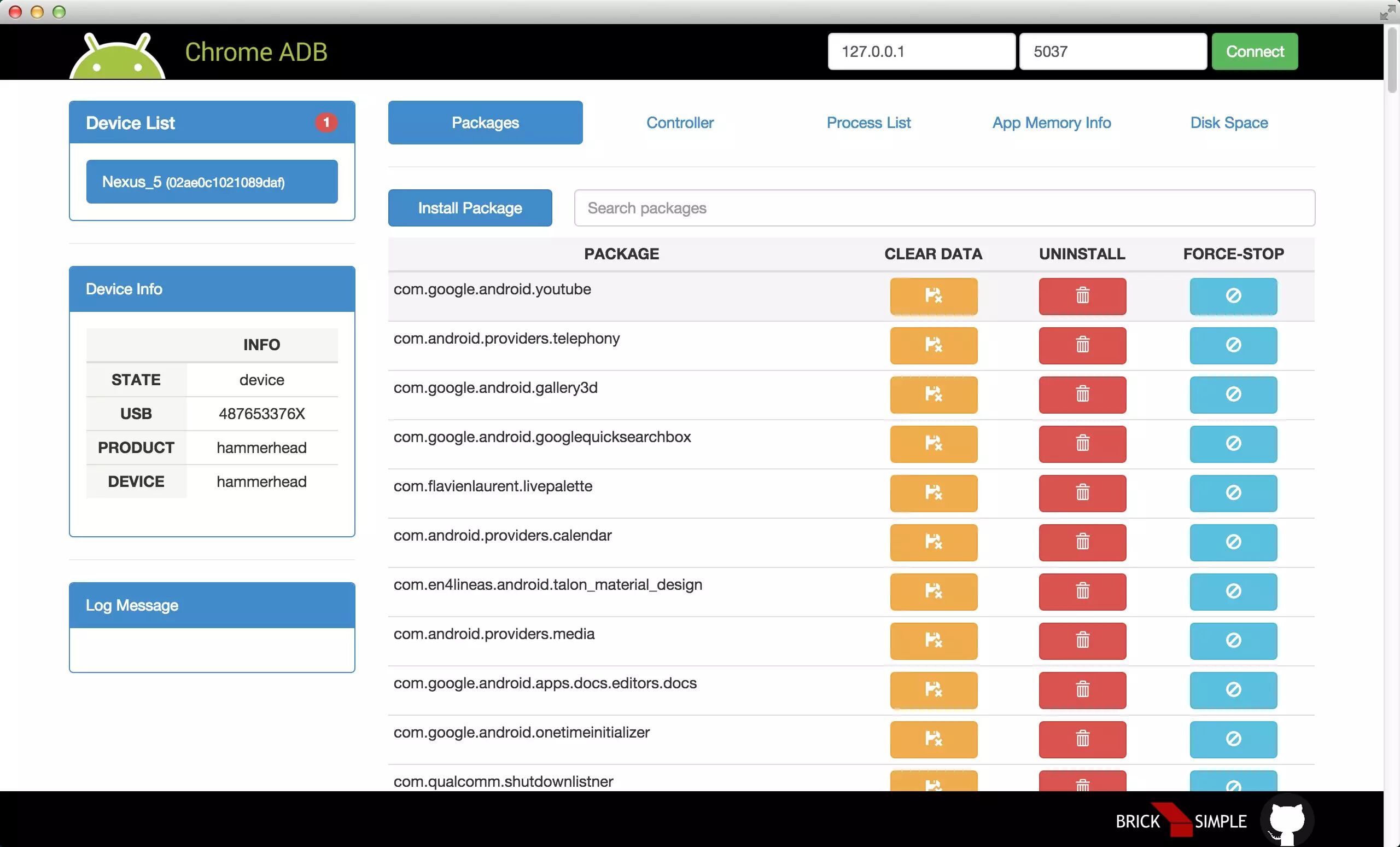Clear data for com.google.android.youtube
This screenshot has height=847, width=1400.
click(x=933, y=295)
